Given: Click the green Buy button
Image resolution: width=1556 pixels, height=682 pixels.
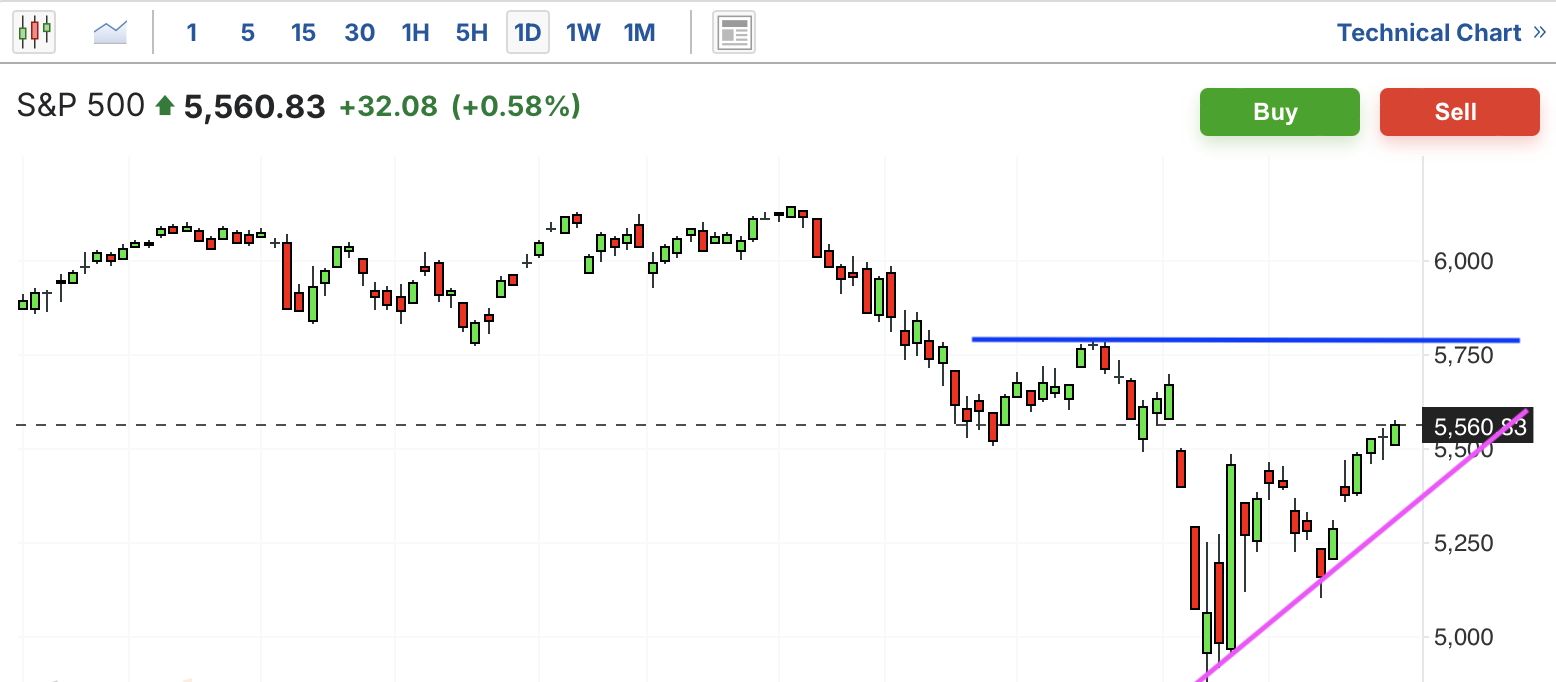Looking at the screenshot, I should [1279, 112].
